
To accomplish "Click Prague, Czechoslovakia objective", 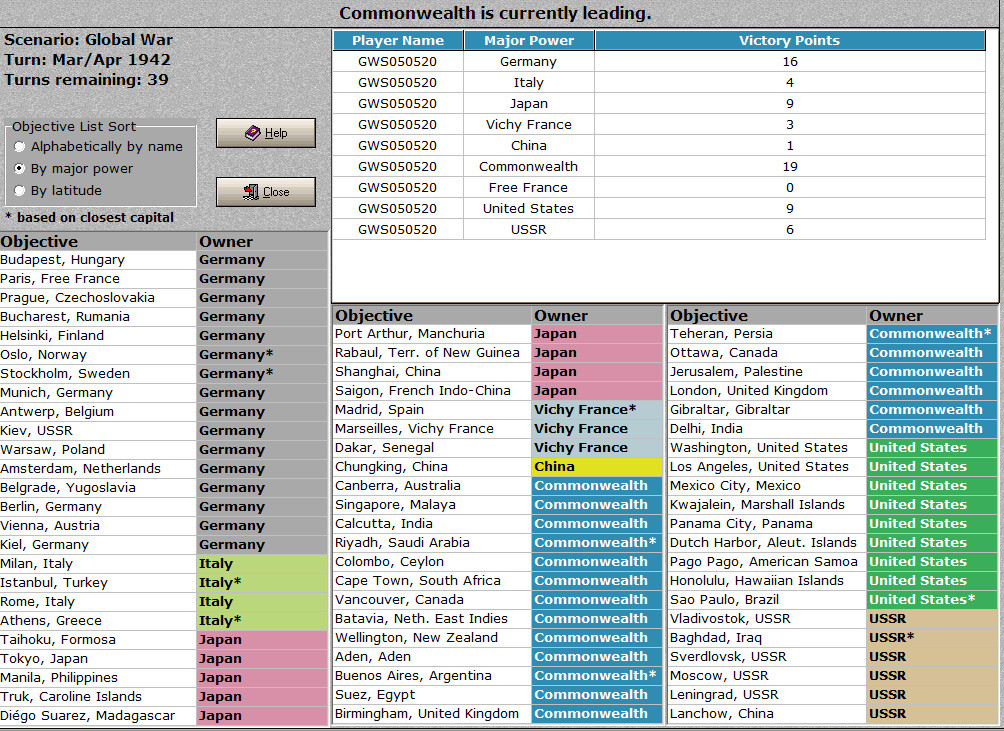I will (x=97, y=298).
